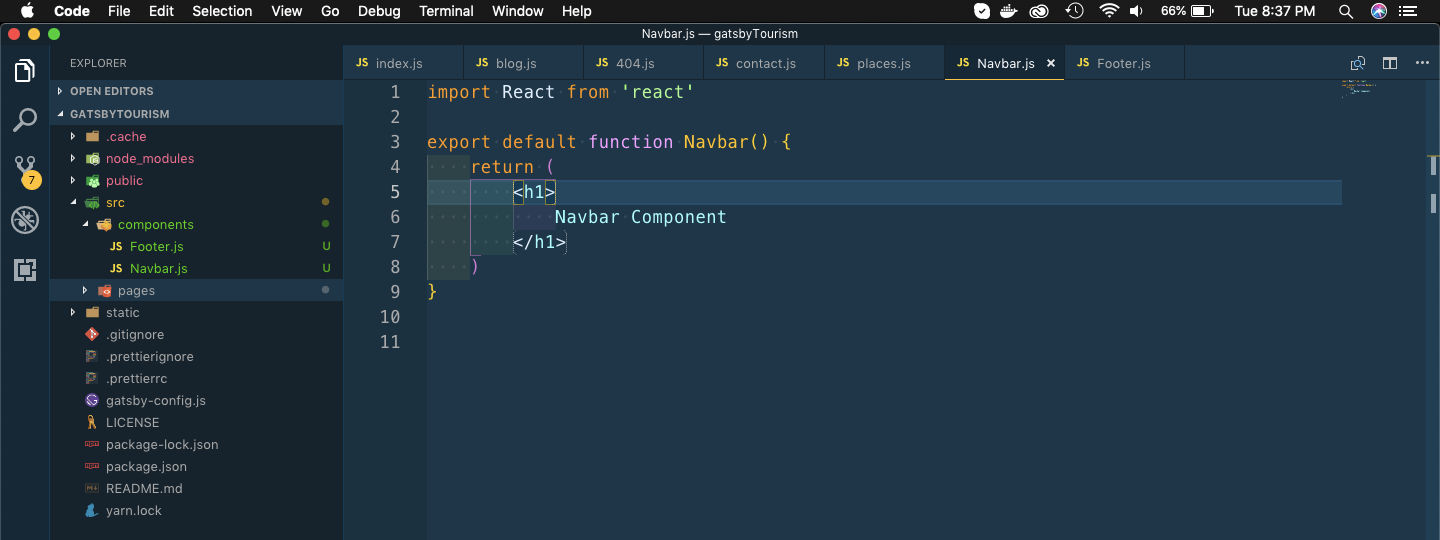
Task: Select the Navbar.js tab
Action: (1004, 62)
